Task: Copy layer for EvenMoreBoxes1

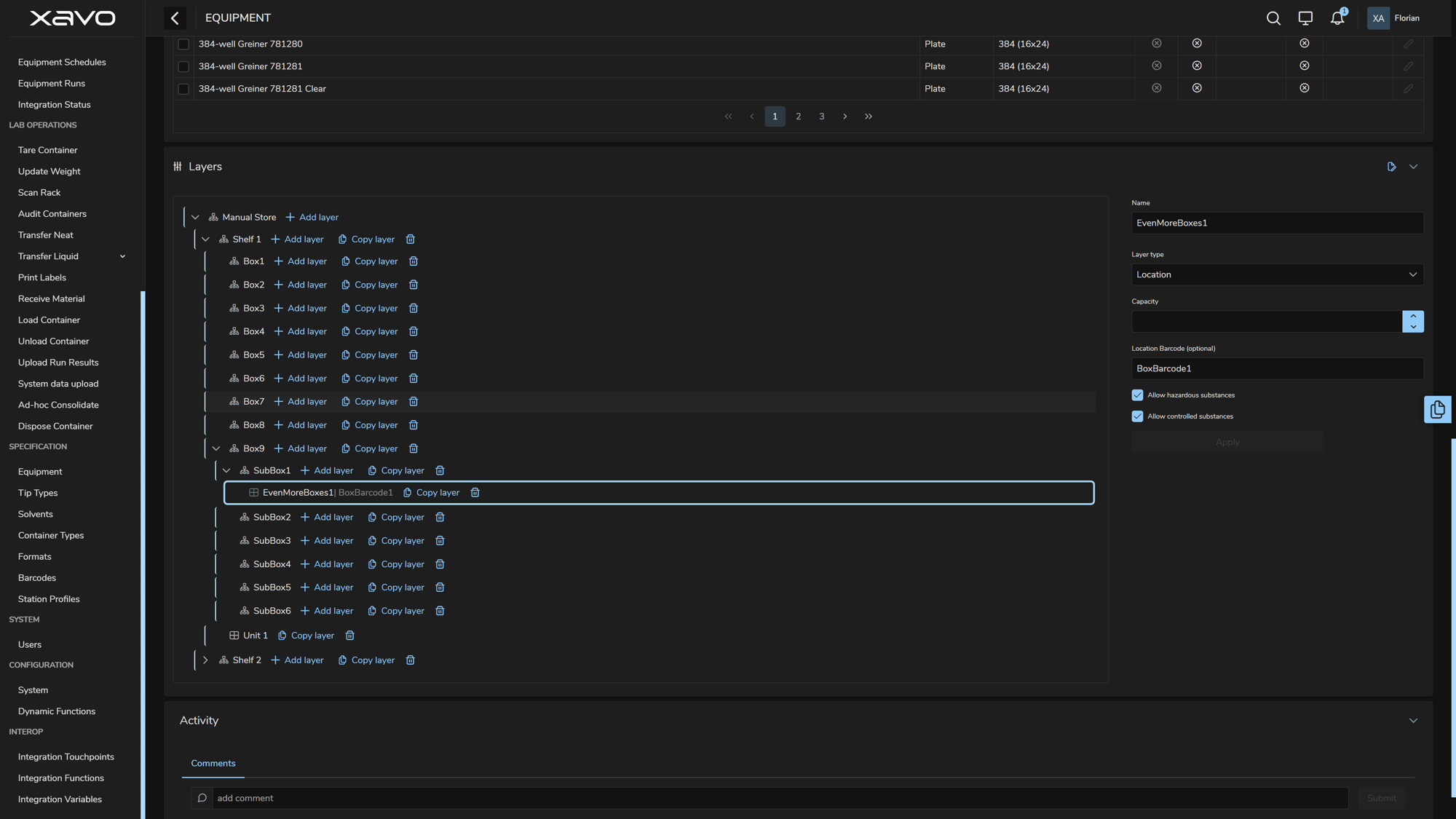Action: pyautogui.click(x=431, y=493)
